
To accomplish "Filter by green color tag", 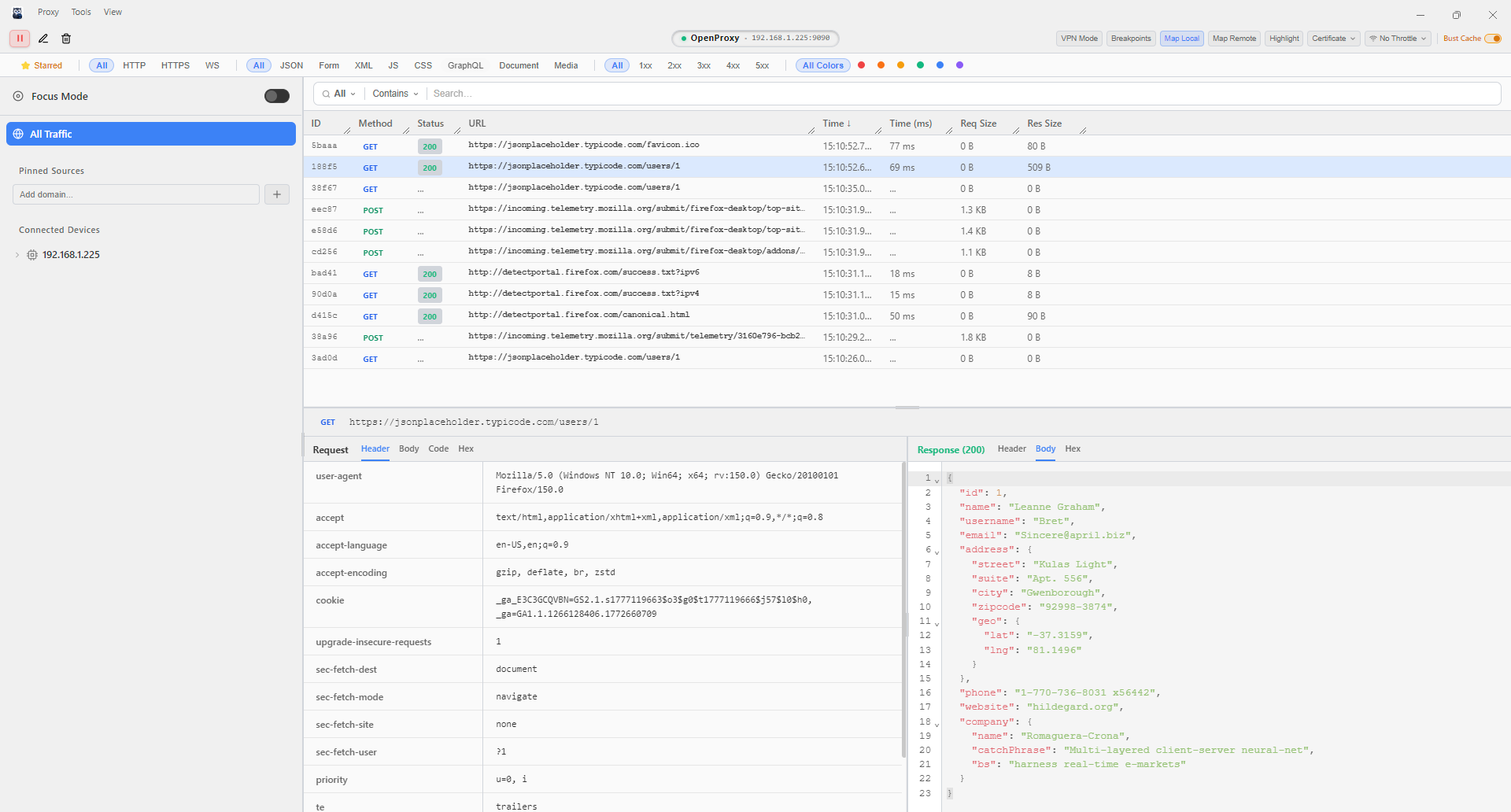I will [920, 65].
